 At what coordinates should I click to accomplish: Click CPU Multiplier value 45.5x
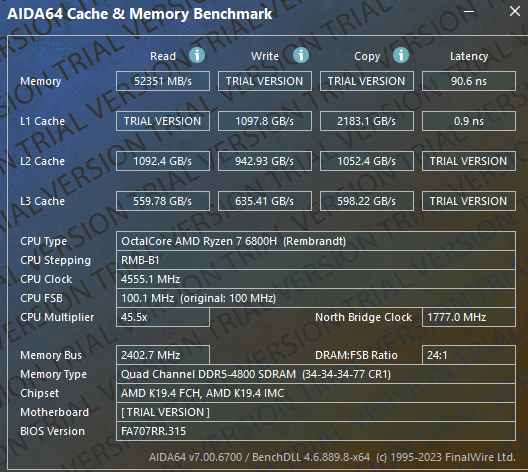click(x=163, y=317)
